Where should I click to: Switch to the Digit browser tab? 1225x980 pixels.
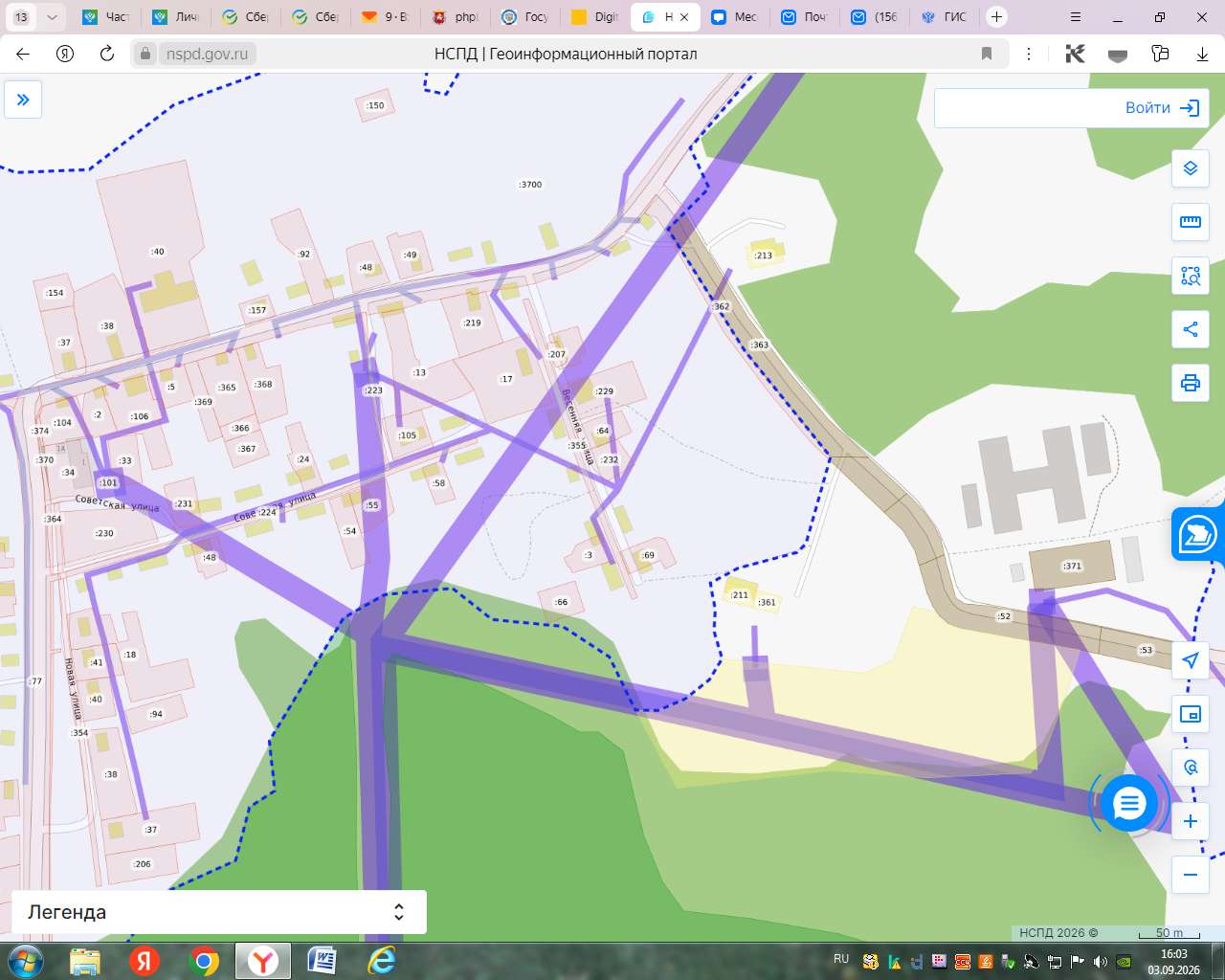(595, 17)
